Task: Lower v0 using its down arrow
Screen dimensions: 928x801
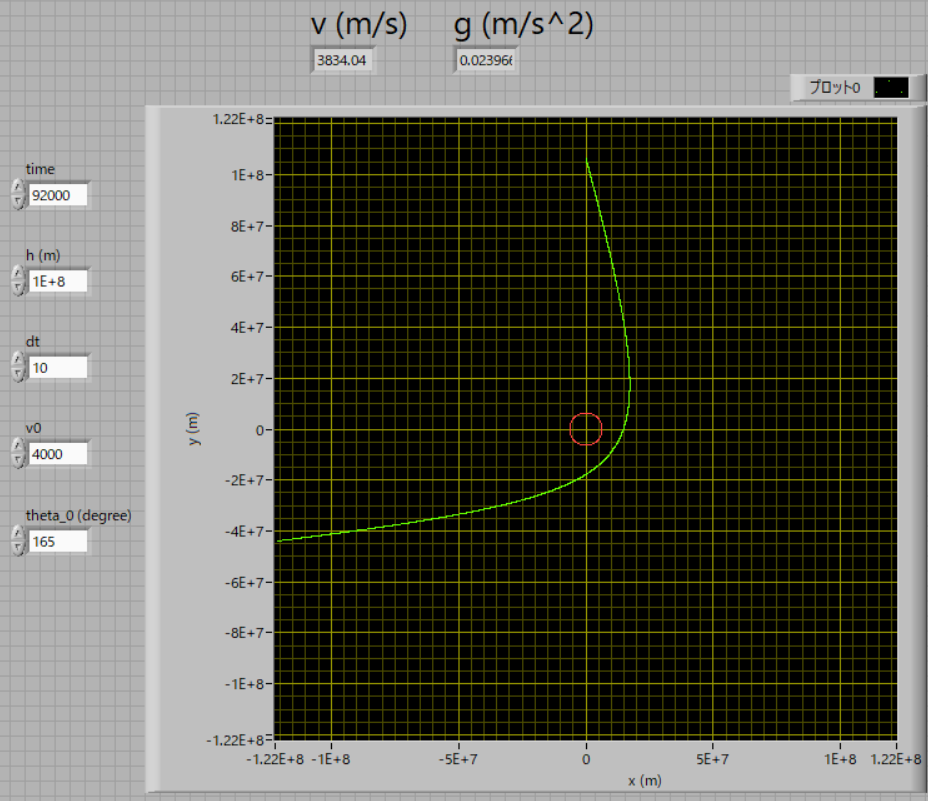Action: [x=17, y=461]
